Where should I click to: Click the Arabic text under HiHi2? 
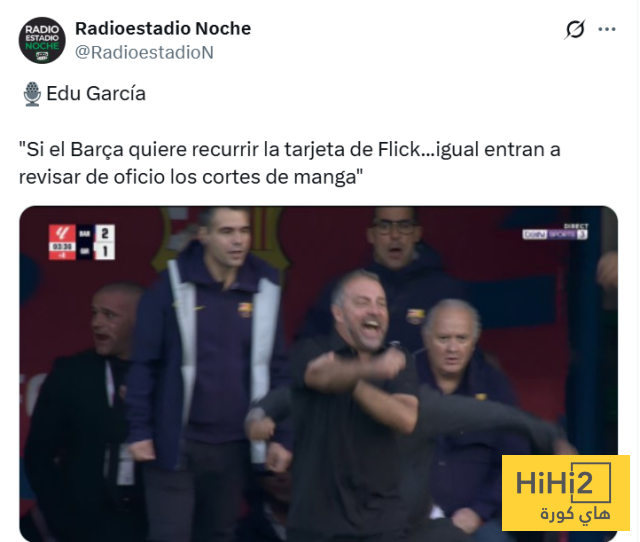point(576,514)
